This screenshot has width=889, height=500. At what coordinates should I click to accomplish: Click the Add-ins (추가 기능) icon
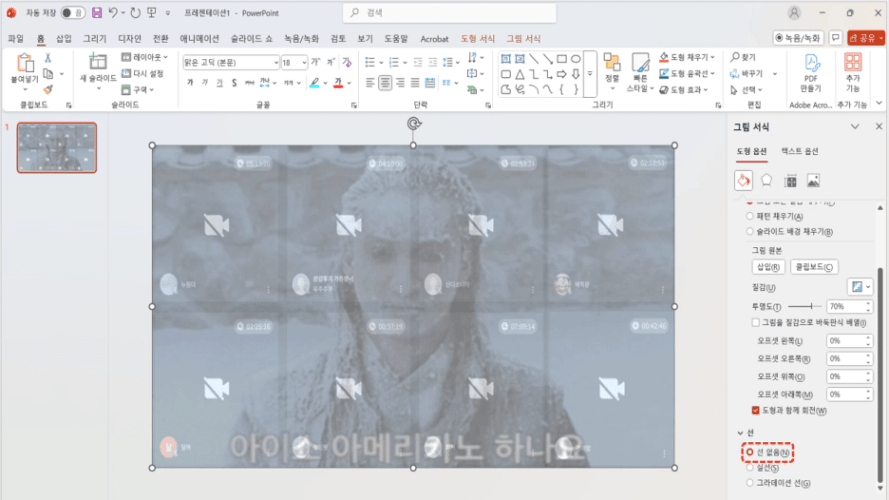coord(853,62)
